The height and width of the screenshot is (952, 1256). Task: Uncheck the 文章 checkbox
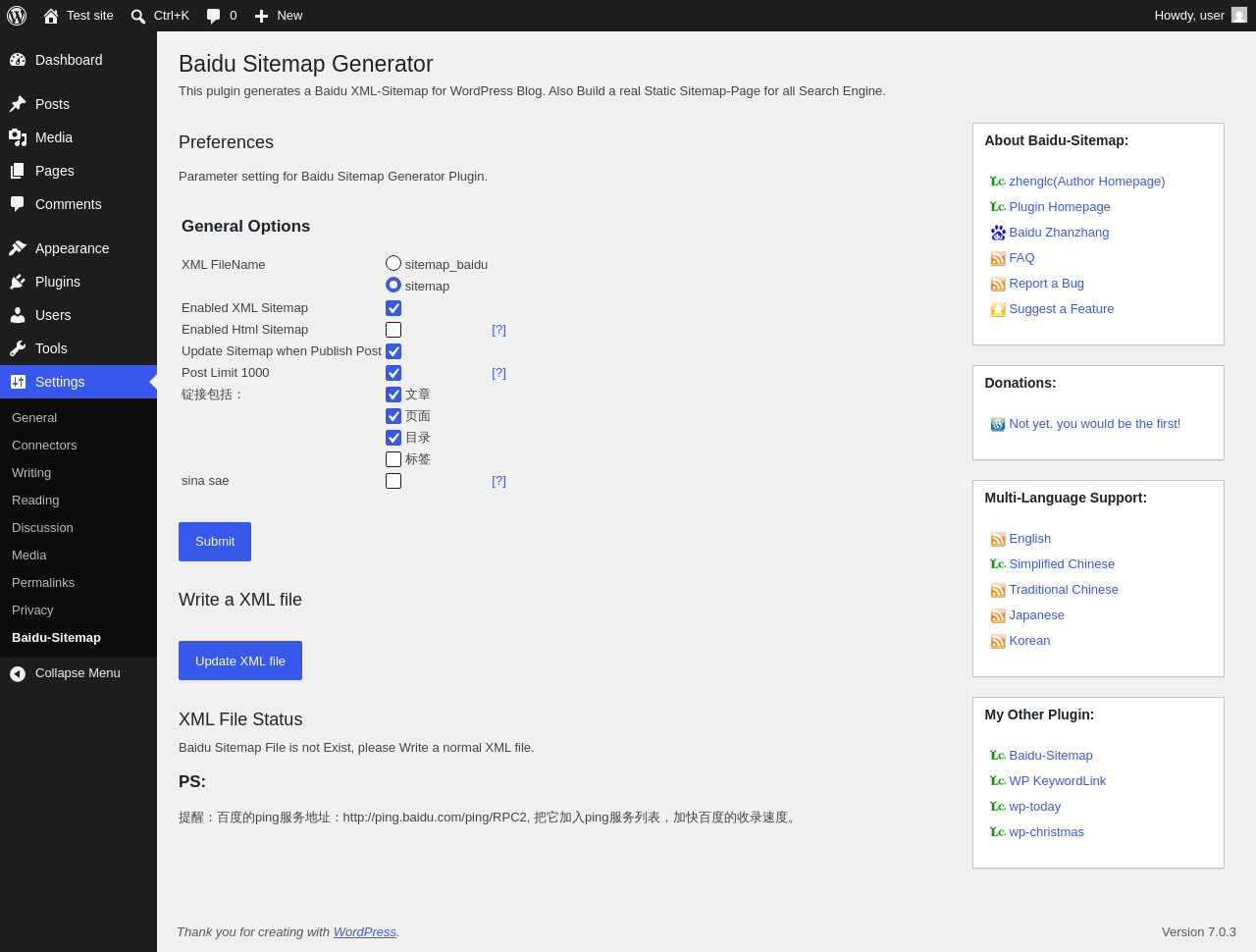point(393,395)
